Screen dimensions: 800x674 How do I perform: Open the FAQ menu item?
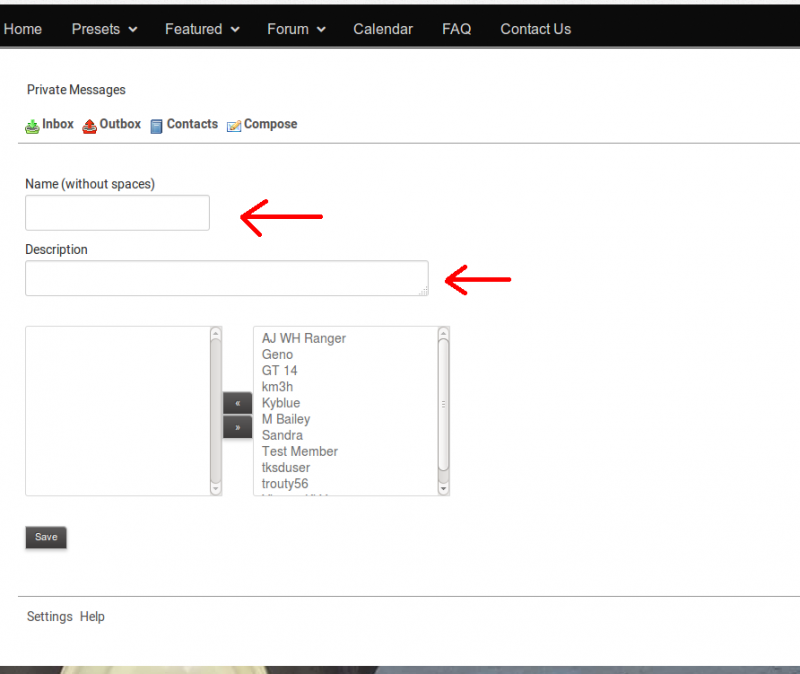click(x=456, y=29)
